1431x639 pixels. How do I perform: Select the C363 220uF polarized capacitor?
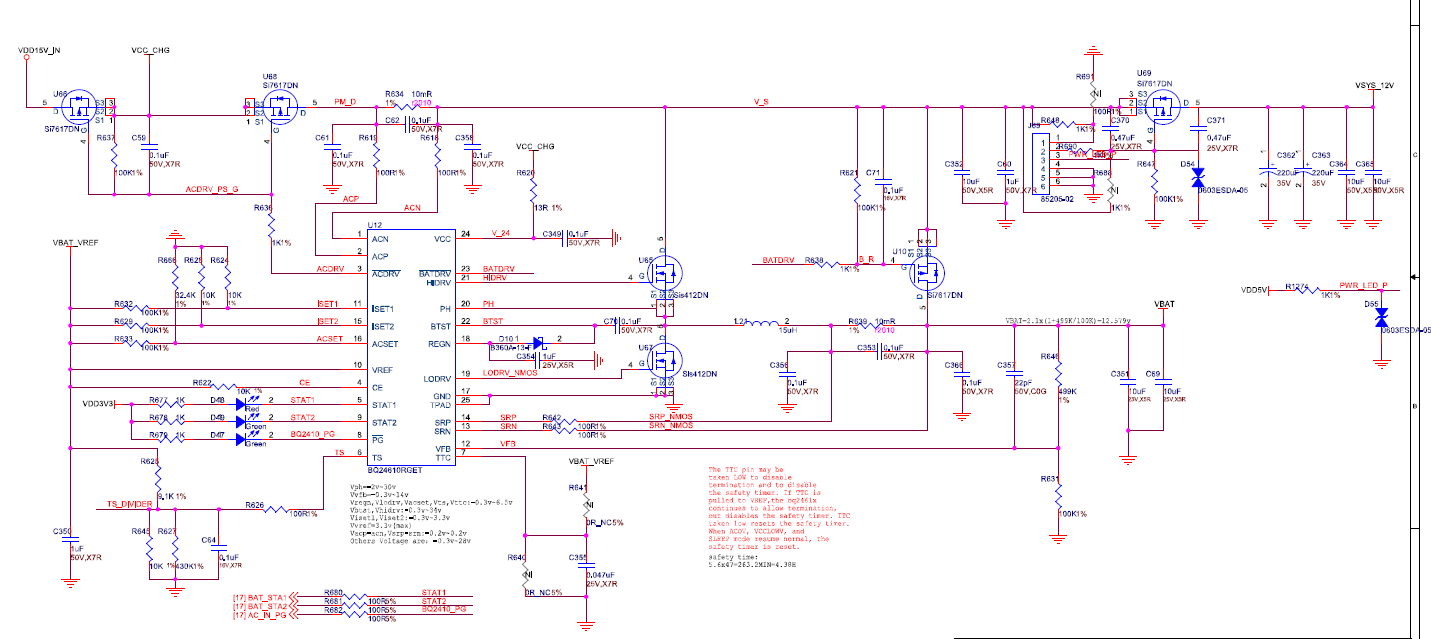click(1302, 171)
